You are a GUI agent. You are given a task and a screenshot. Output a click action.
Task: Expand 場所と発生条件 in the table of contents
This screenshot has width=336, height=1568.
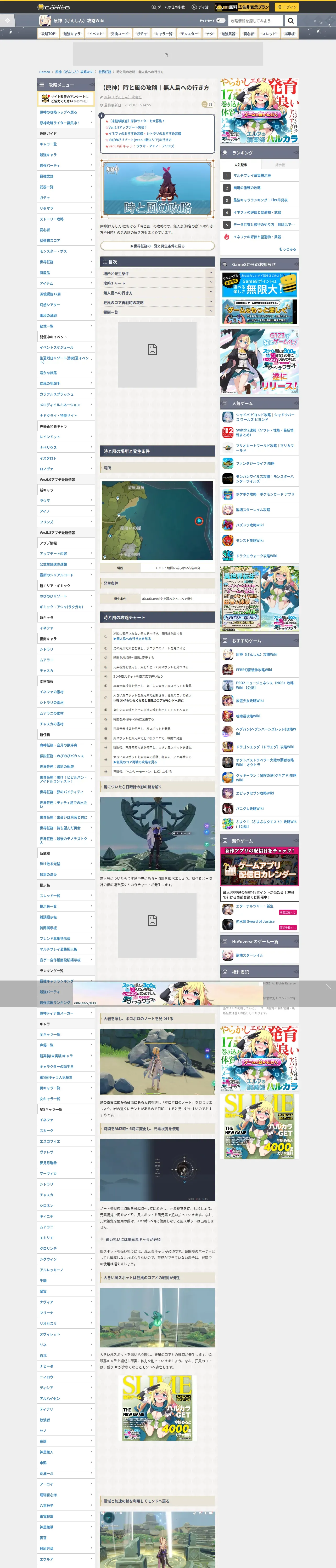(157, 273)
